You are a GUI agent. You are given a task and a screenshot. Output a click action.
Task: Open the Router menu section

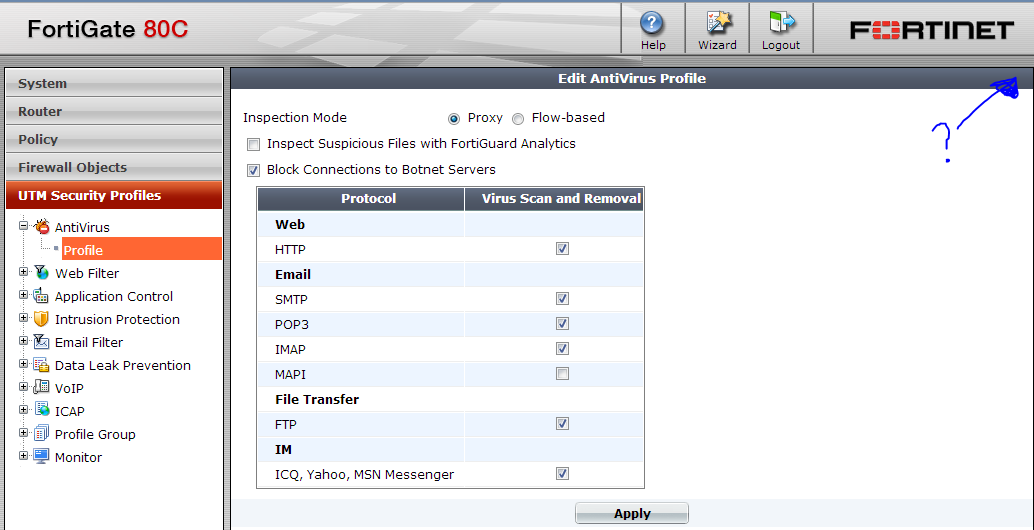[114, 111]
